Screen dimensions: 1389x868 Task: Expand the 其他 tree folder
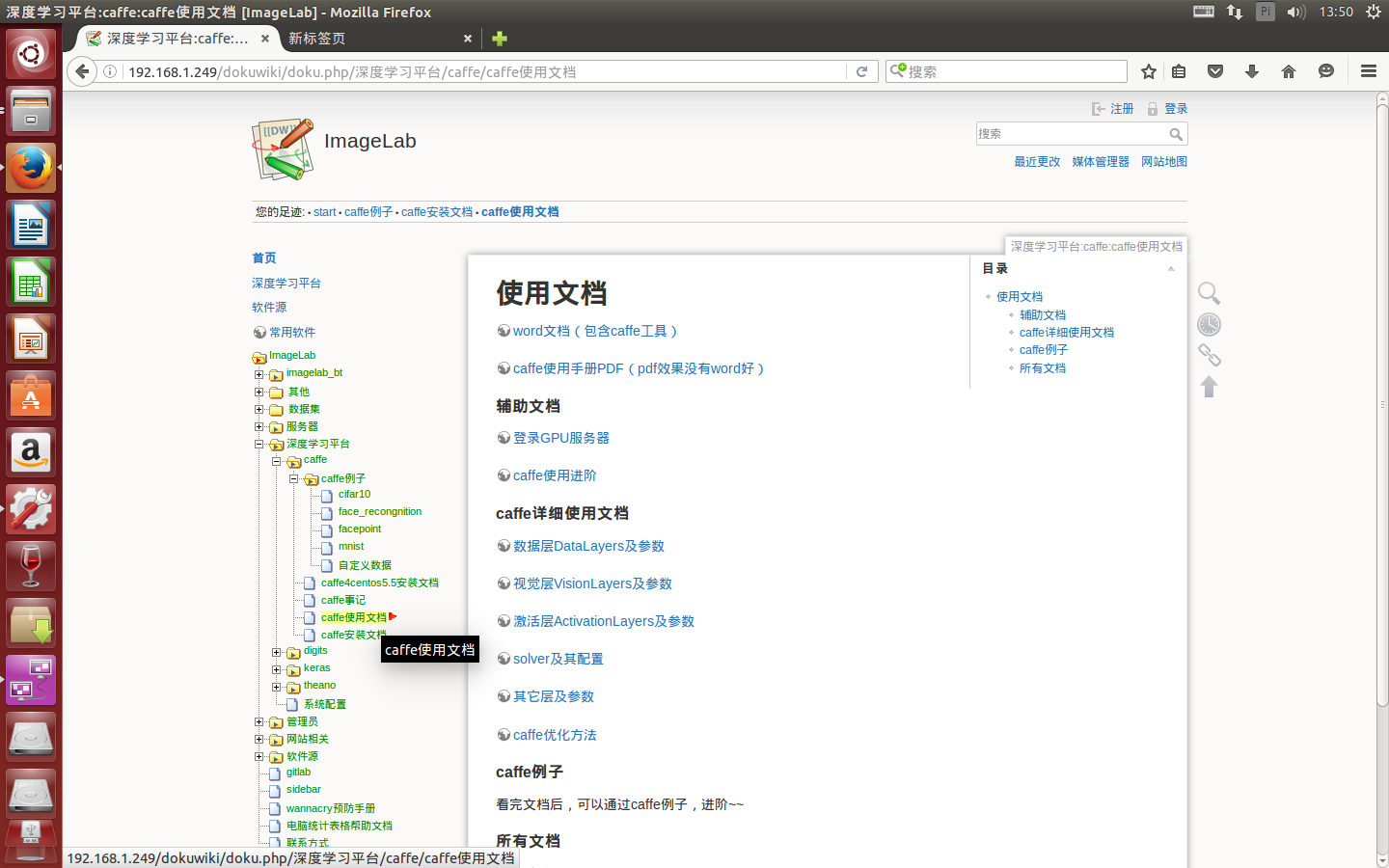pyautogui.click(x=259, y=392)
